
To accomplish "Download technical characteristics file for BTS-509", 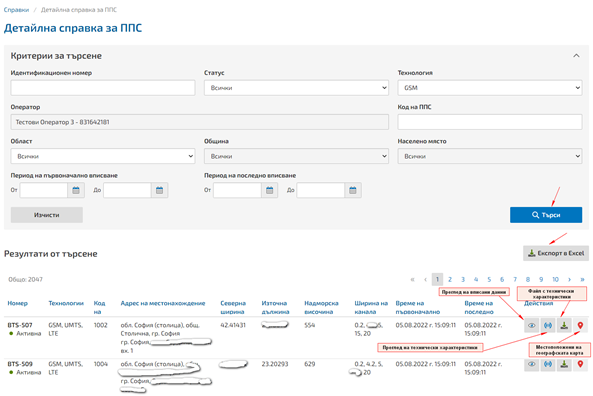I will pos(564,364).
